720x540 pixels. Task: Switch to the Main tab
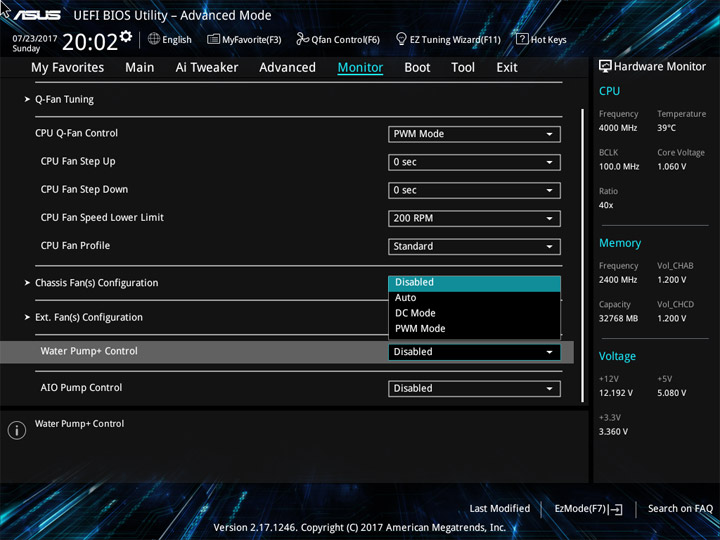tap(140, 68)
